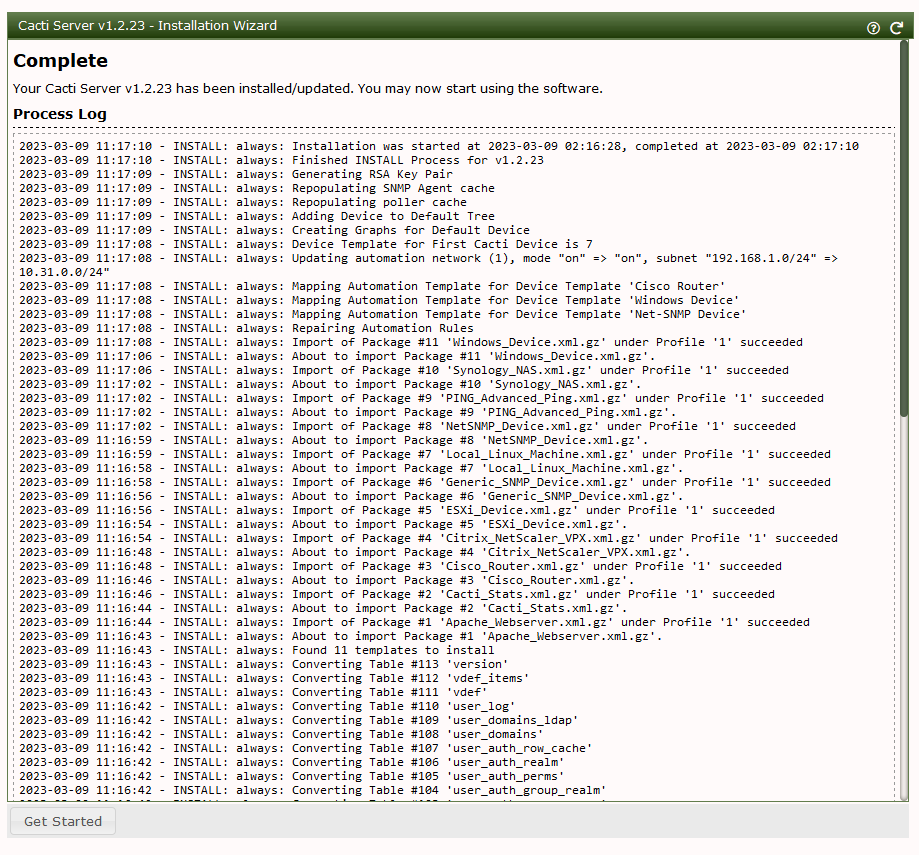This screenshot has height=855, width=919.
Task: Click log line 'Creating Graphs for Default Device'
Action: [274, 231]
